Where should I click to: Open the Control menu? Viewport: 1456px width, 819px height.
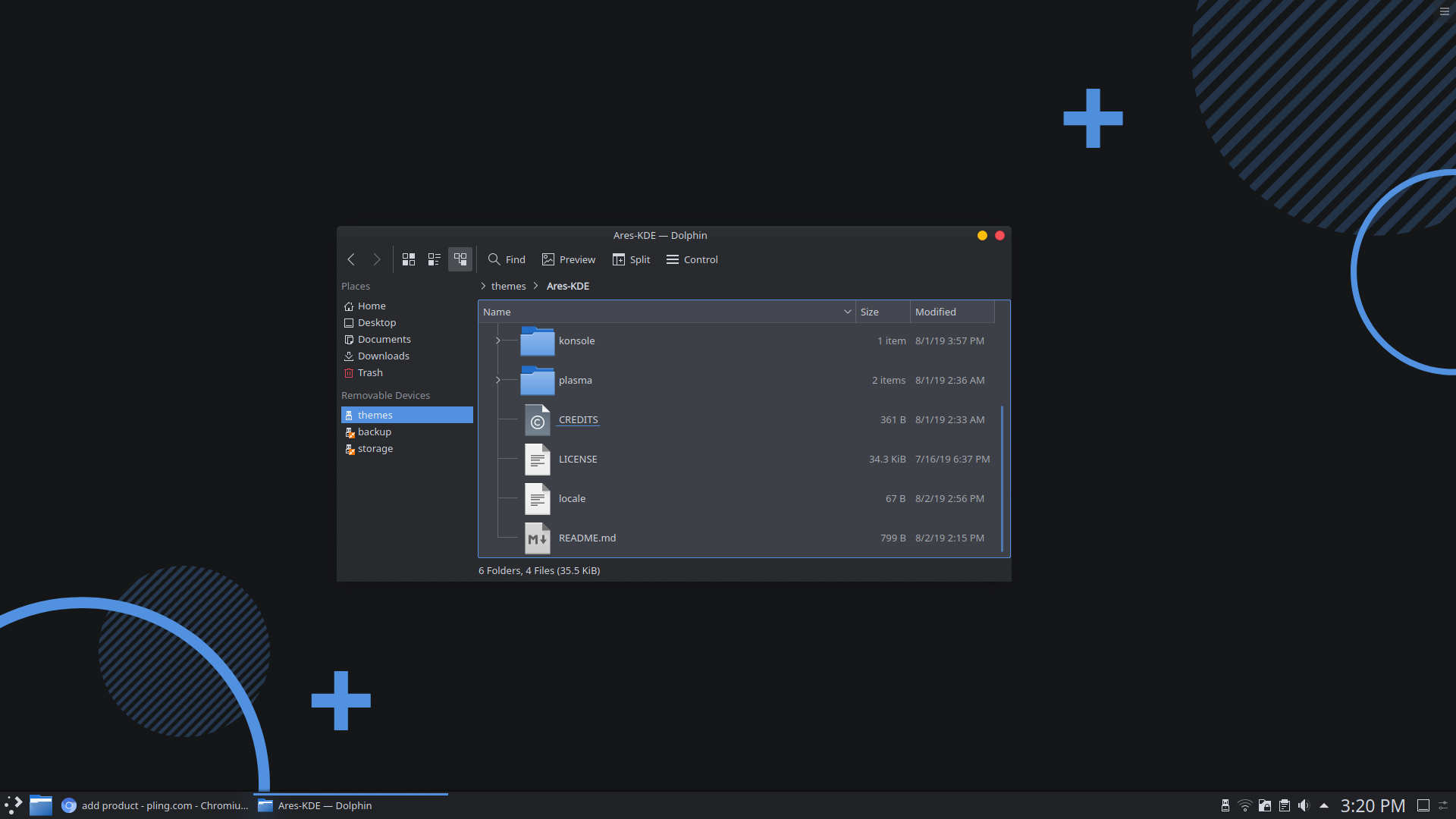point(692,259)
